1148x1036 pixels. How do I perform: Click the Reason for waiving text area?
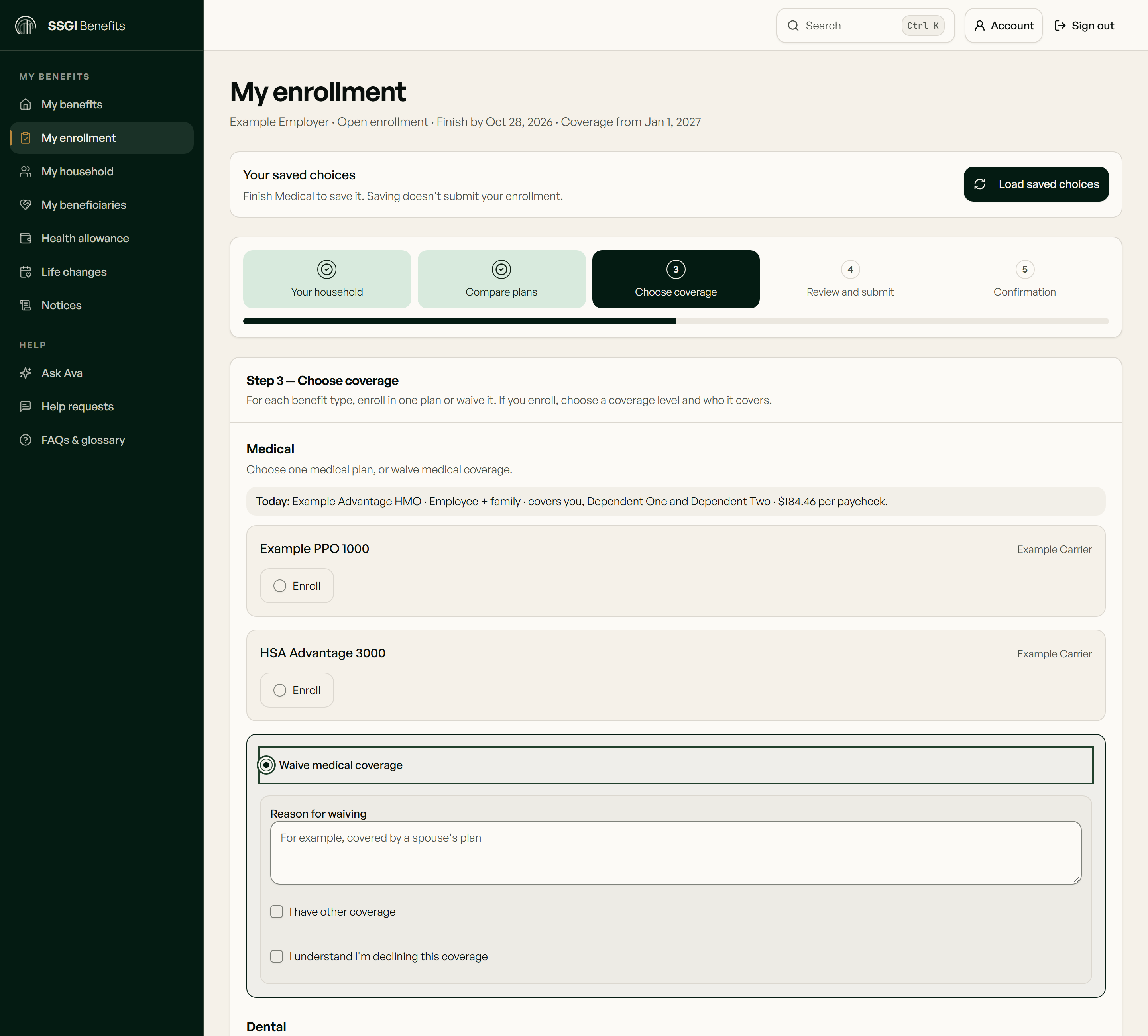coord(676,853)
